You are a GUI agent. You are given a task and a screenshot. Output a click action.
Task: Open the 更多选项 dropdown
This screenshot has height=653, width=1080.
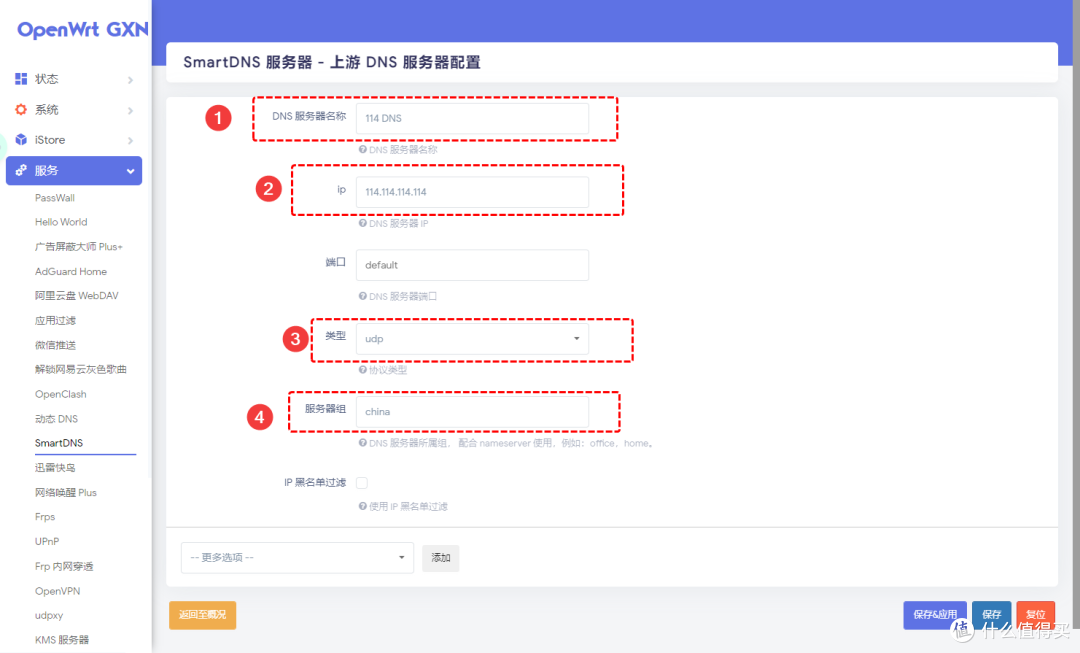tap(296, 558)
